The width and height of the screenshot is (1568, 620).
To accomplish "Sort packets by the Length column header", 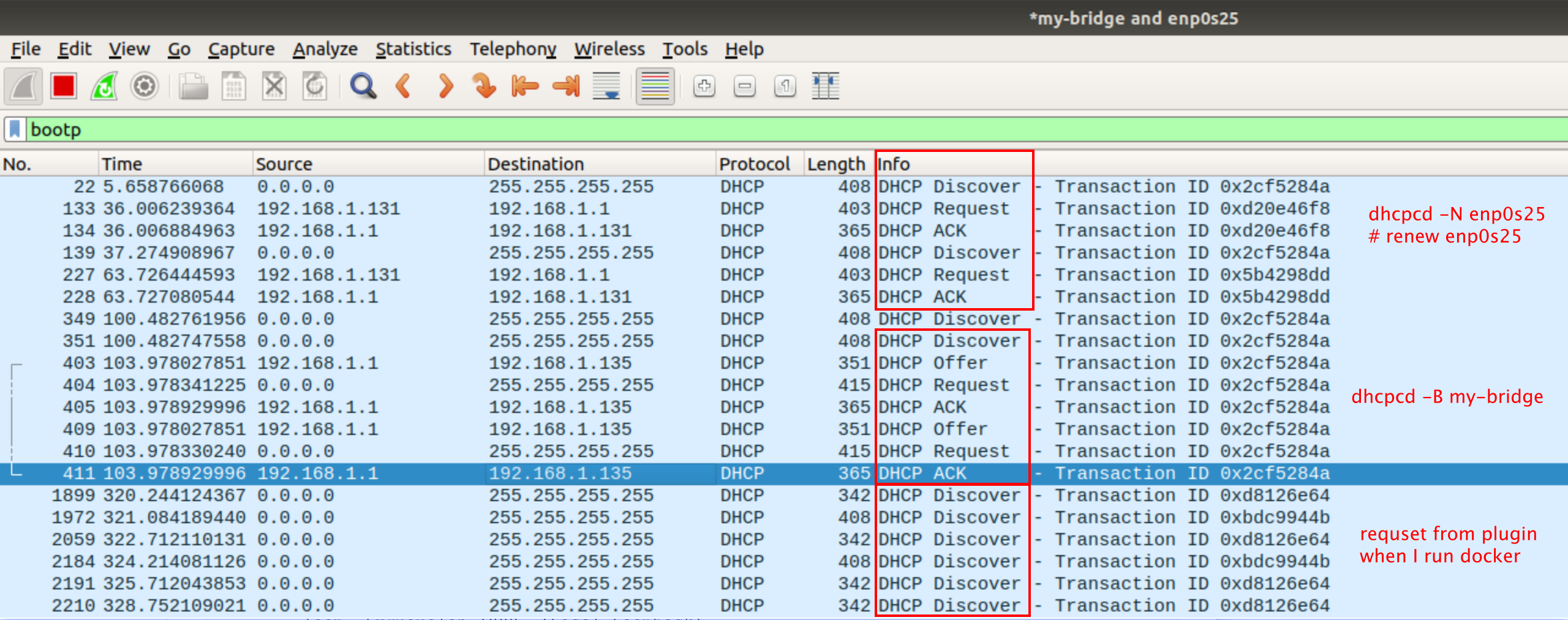I will 839,164.
